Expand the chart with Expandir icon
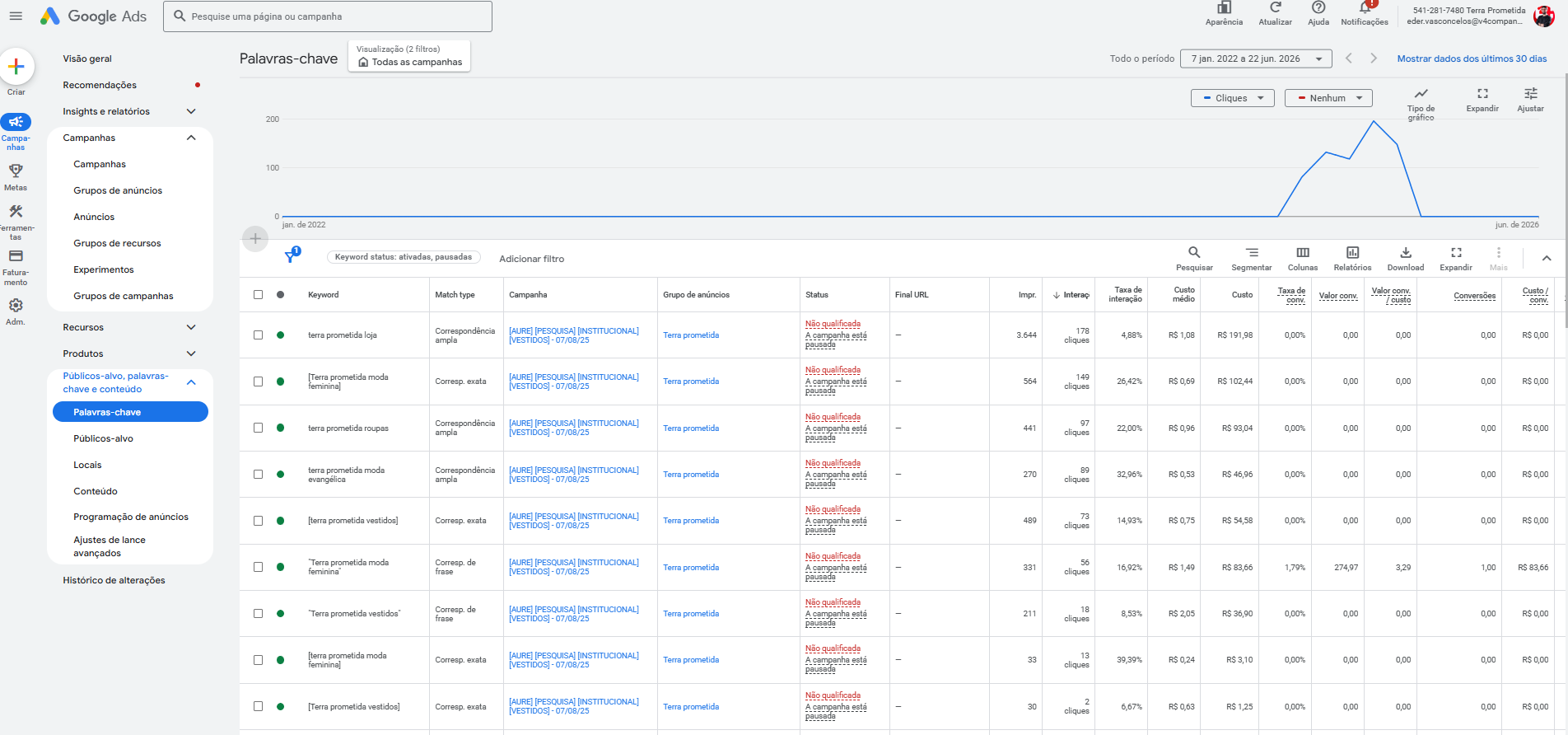1568x735 pixels. [x=1482, y=94]
